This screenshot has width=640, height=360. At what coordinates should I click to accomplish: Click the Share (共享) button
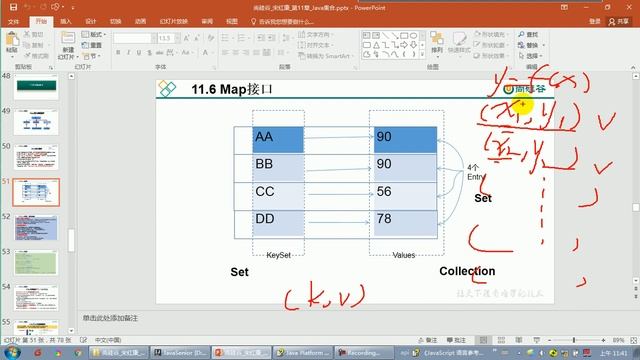tap(619, 22)
